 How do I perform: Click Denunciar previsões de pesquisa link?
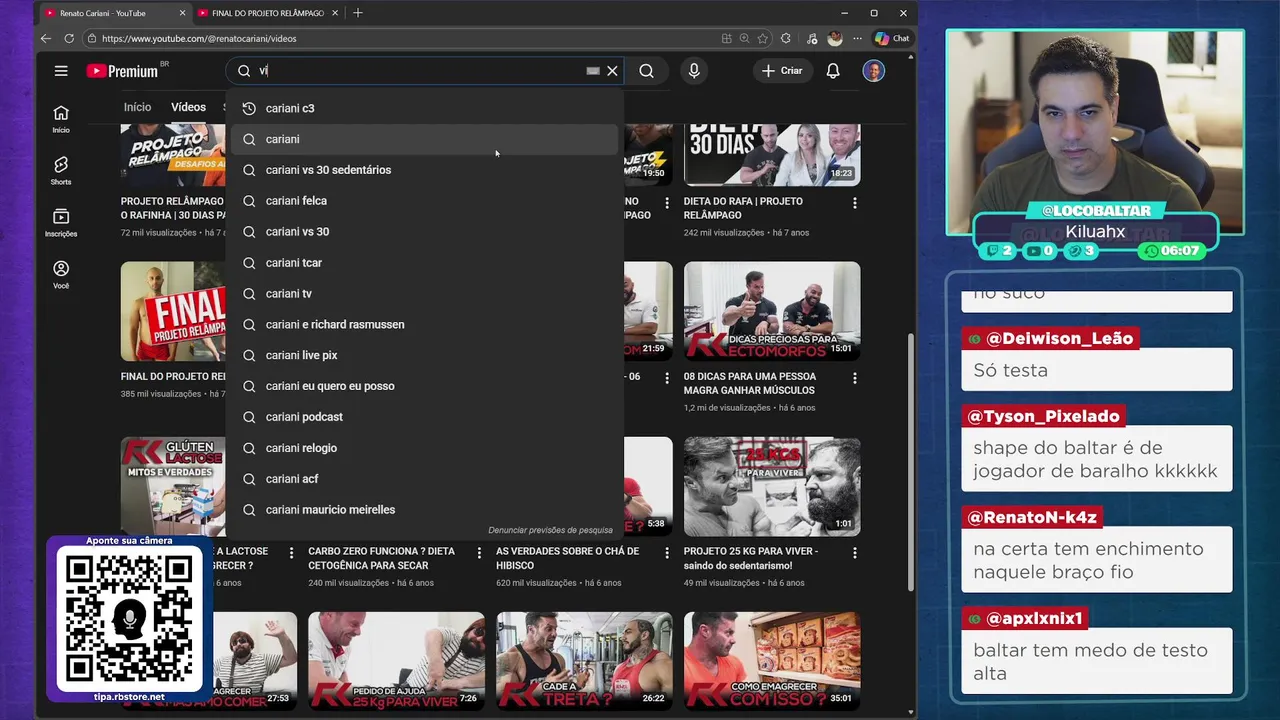[550, 530]
